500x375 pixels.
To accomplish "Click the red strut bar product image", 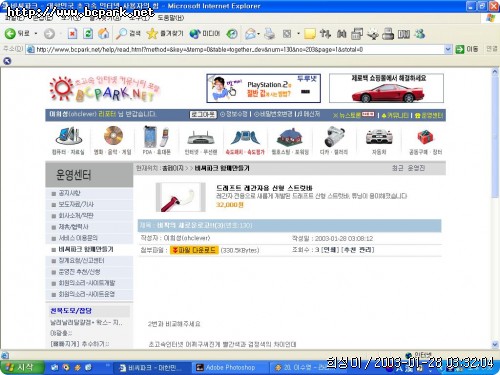I will pos(181,197).
